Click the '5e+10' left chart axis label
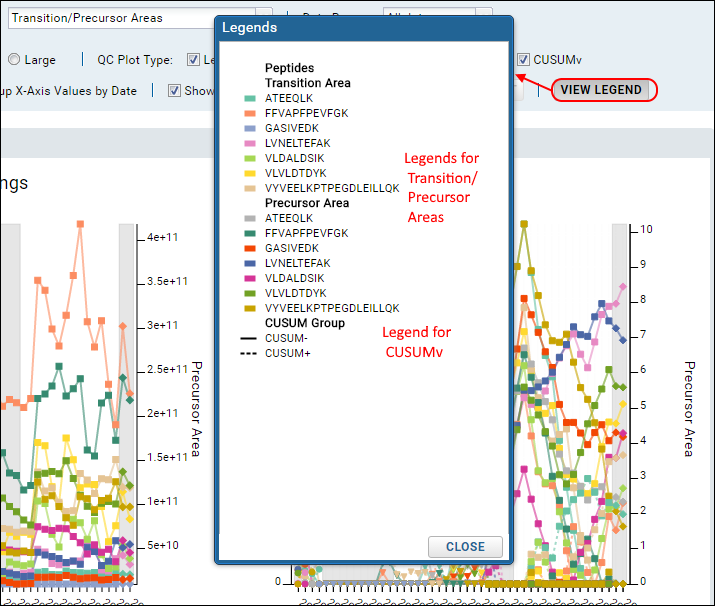715x606 pixels. [x=163, y=545]
